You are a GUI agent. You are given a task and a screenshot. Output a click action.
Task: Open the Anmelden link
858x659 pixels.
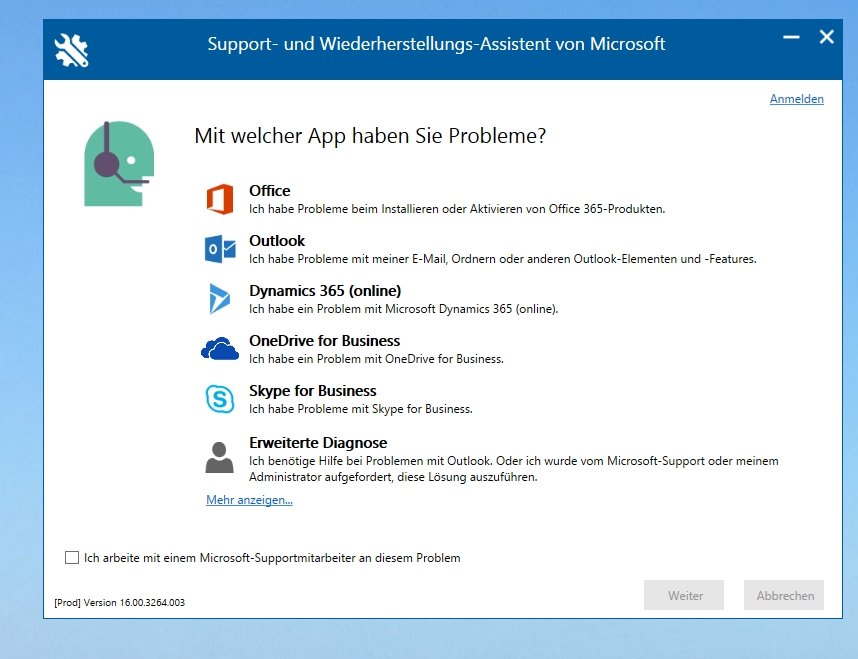pyautogui.click(x=796, y=98)
